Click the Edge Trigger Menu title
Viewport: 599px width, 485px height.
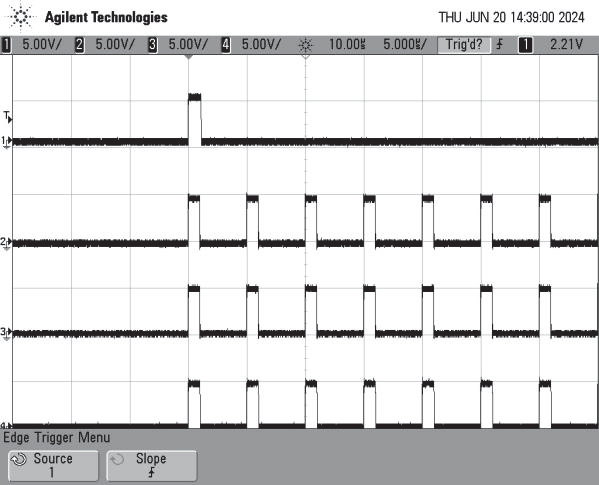coord(57,438)
